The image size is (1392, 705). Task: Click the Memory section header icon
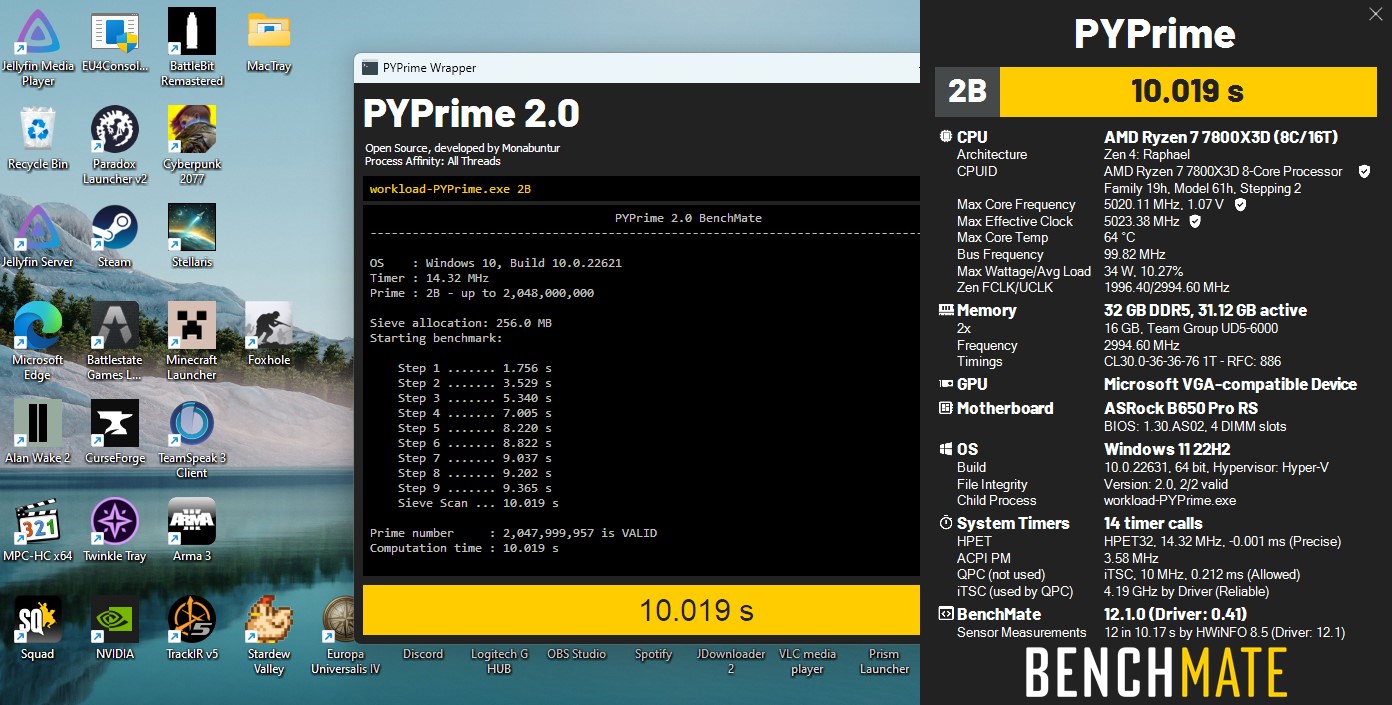point(945,310)
